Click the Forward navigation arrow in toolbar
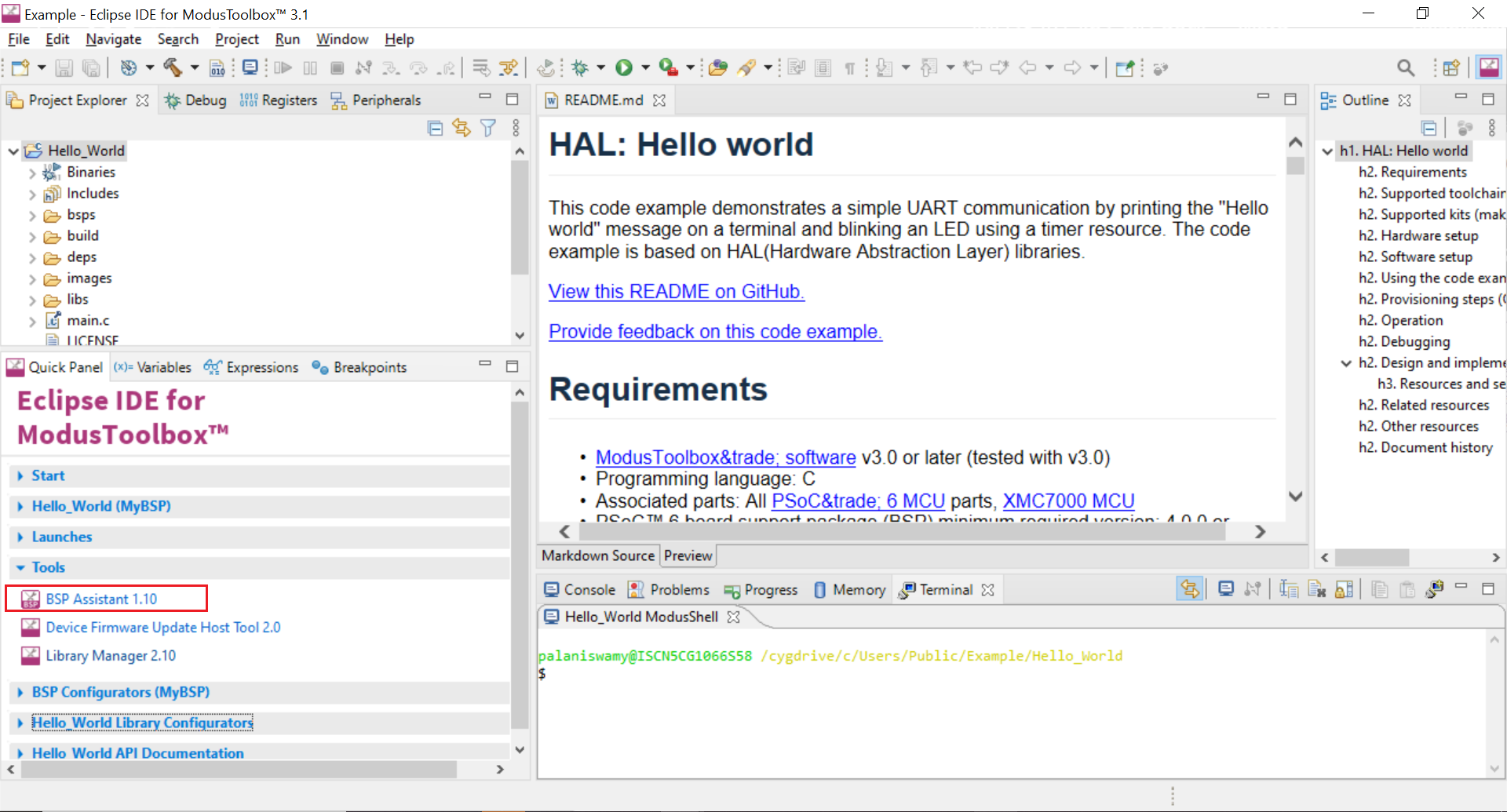1507x812 pixels. [1072, 68]
